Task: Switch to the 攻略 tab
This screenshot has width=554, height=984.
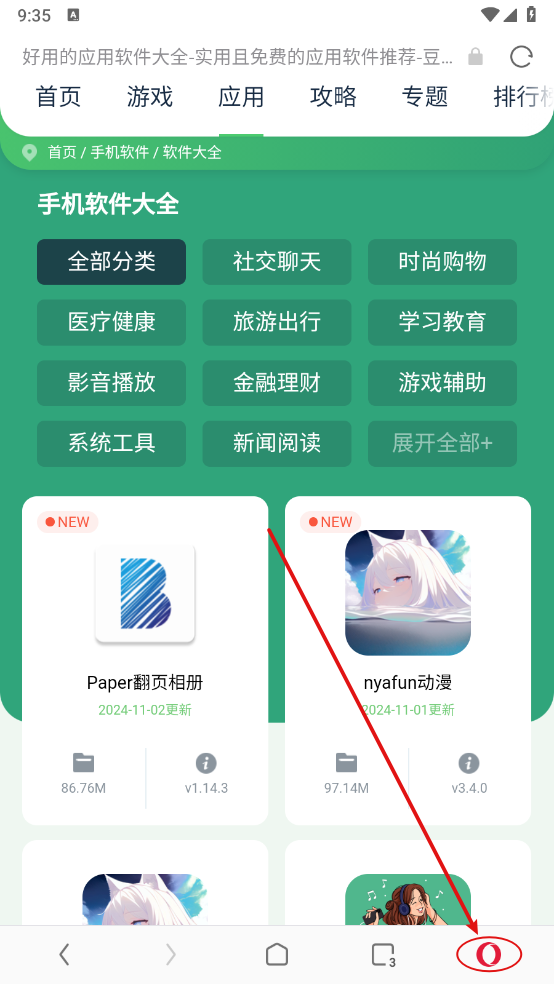Action: coord(333,97)
